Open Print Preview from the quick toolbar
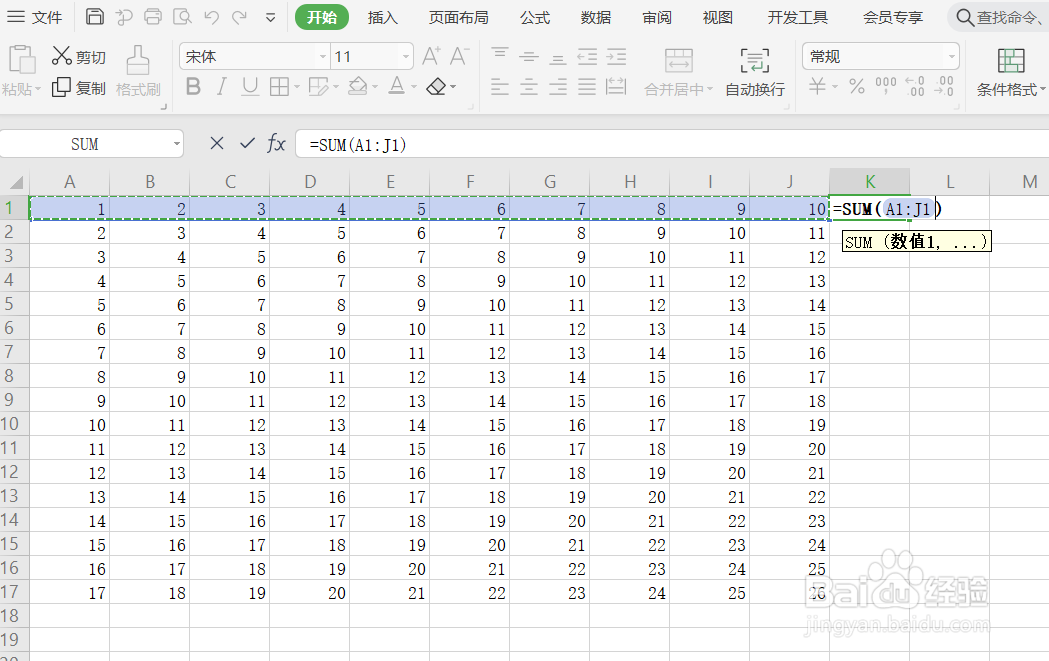 pos(182,17)
